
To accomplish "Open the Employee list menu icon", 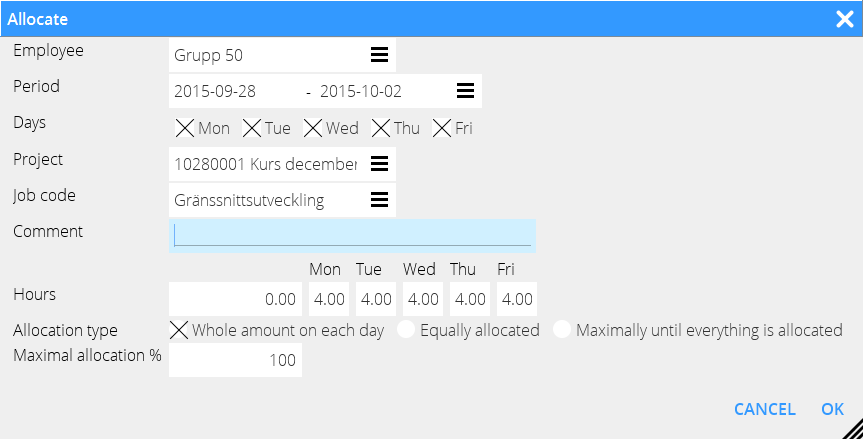I will pyautogui.click(x=380, y=55).
